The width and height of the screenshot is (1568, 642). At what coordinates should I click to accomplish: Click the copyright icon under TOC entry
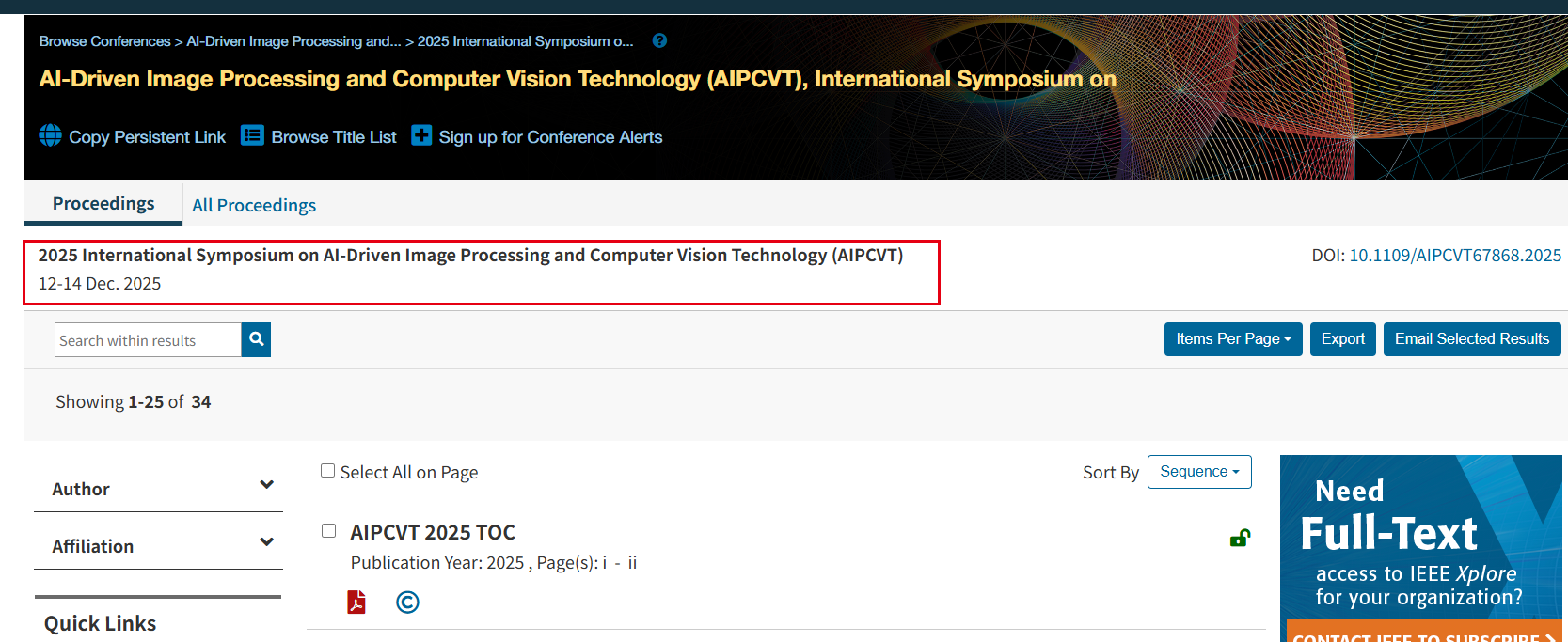[407, 602]
